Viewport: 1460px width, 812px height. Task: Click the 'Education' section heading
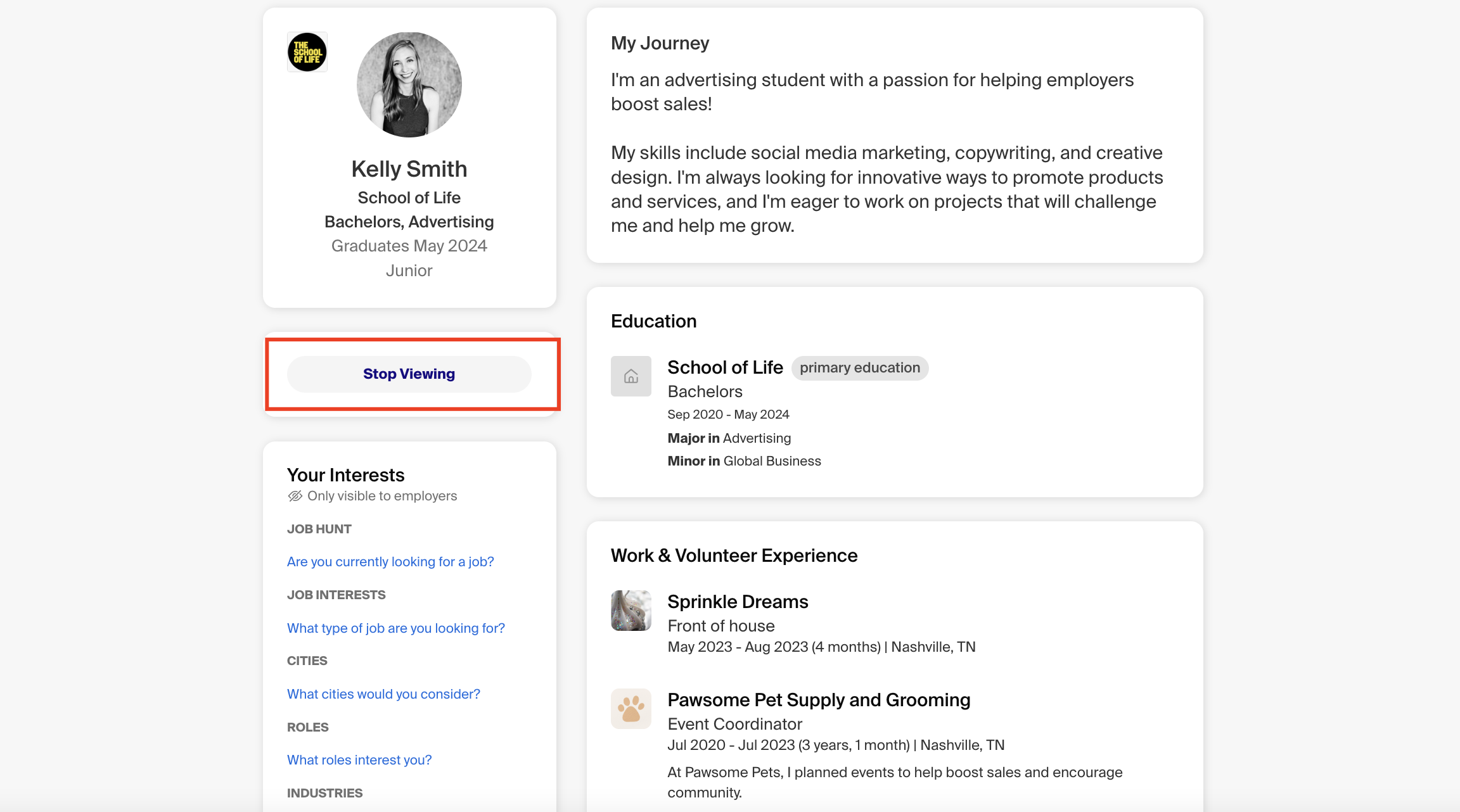(x=653, y=321)
